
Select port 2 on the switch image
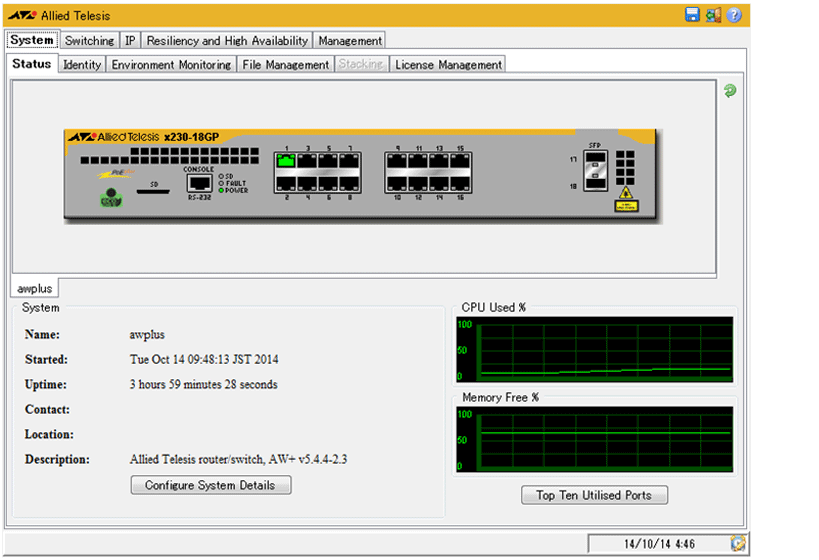(x=286, y=183)
